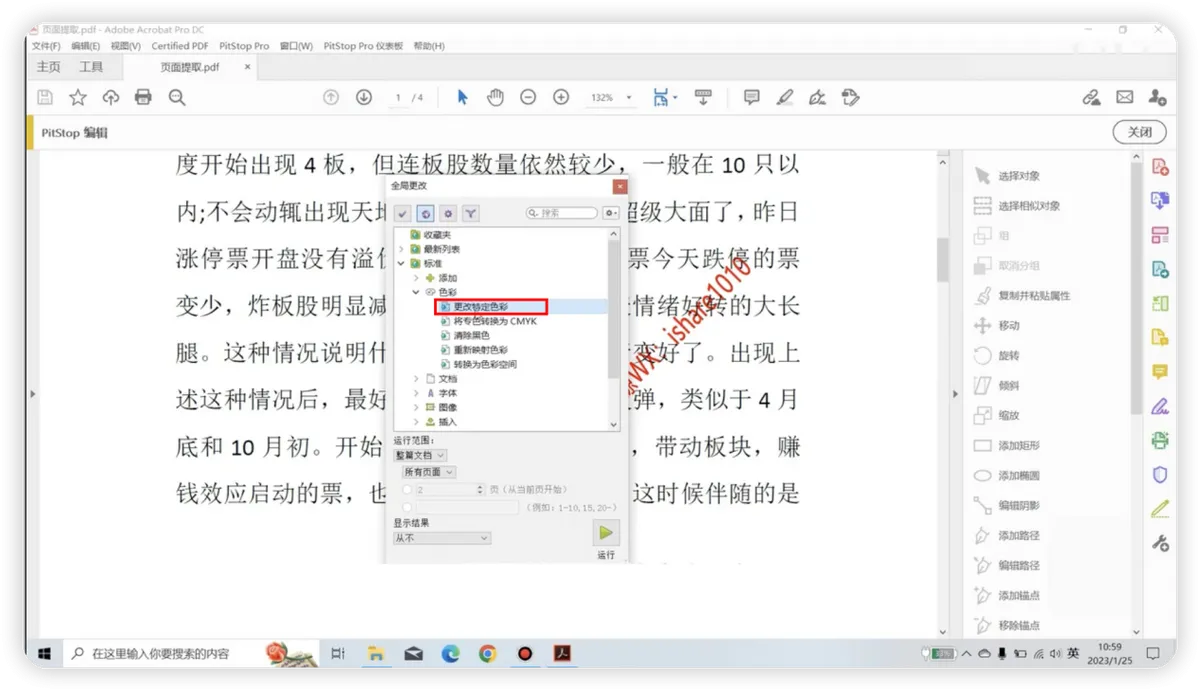Select 转换为色彩空间 action
The image size is (1200, 691).
(x=479, y=365)
